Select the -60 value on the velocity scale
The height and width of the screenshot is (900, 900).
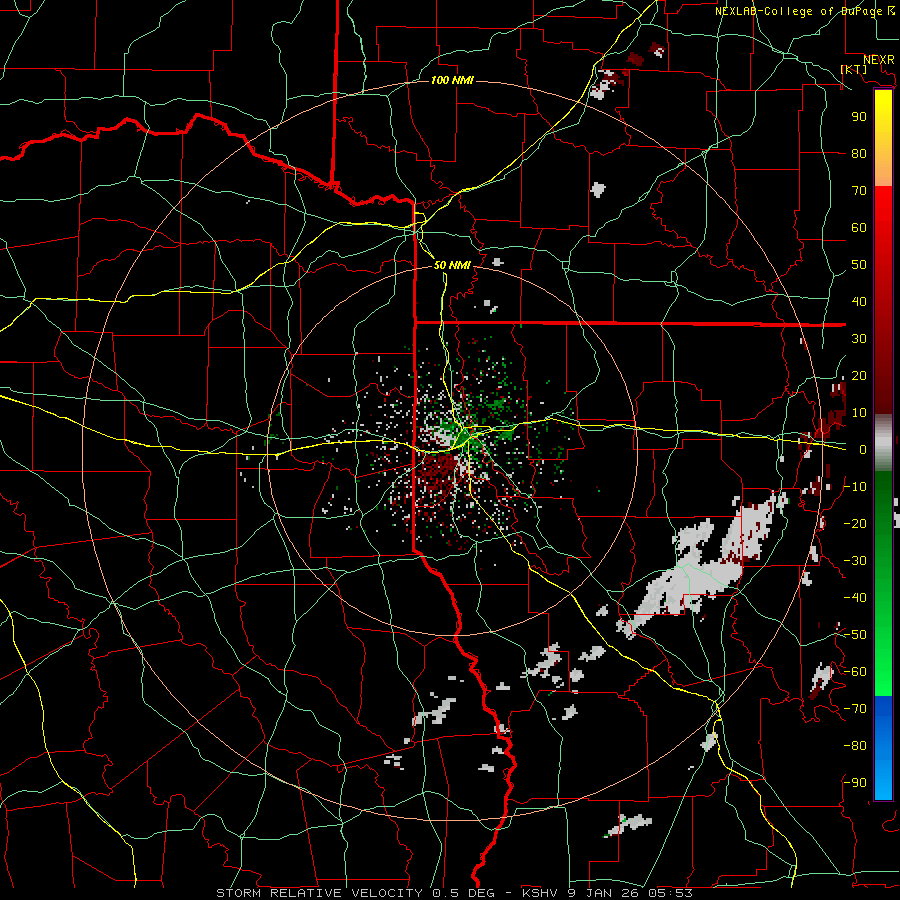[x=855, y=672]
